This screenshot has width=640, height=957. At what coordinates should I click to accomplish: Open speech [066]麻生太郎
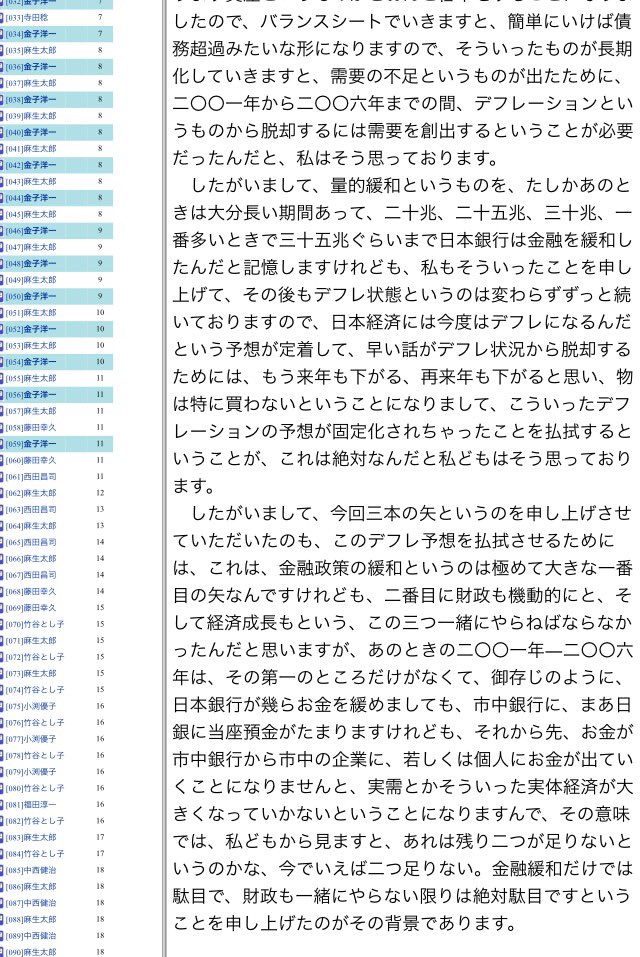pyautogui.click(x=31, y=559)
